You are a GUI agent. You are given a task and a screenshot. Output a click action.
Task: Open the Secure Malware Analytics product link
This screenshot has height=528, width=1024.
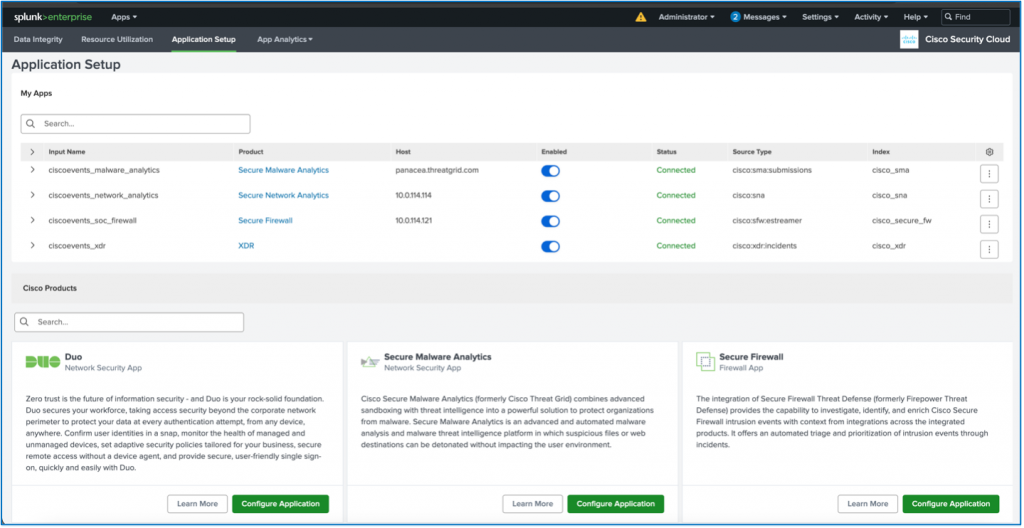pos(283,170)
